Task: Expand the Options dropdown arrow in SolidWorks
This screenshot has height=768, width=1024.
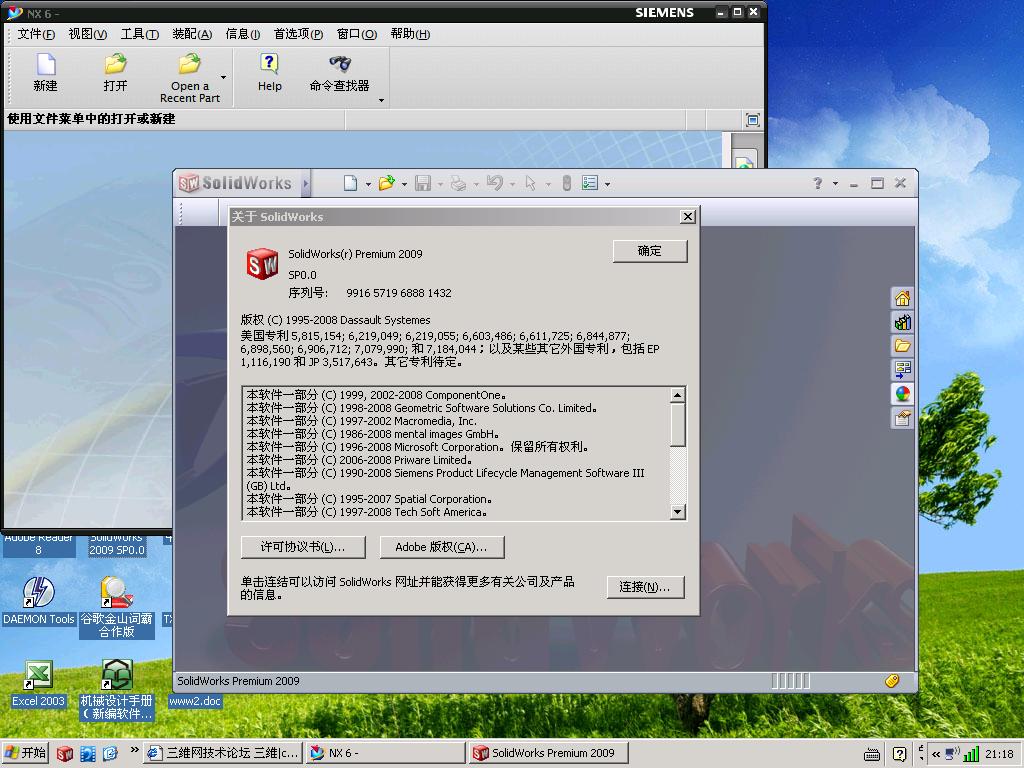Action: pyautogui.click(x=607, y=185)
